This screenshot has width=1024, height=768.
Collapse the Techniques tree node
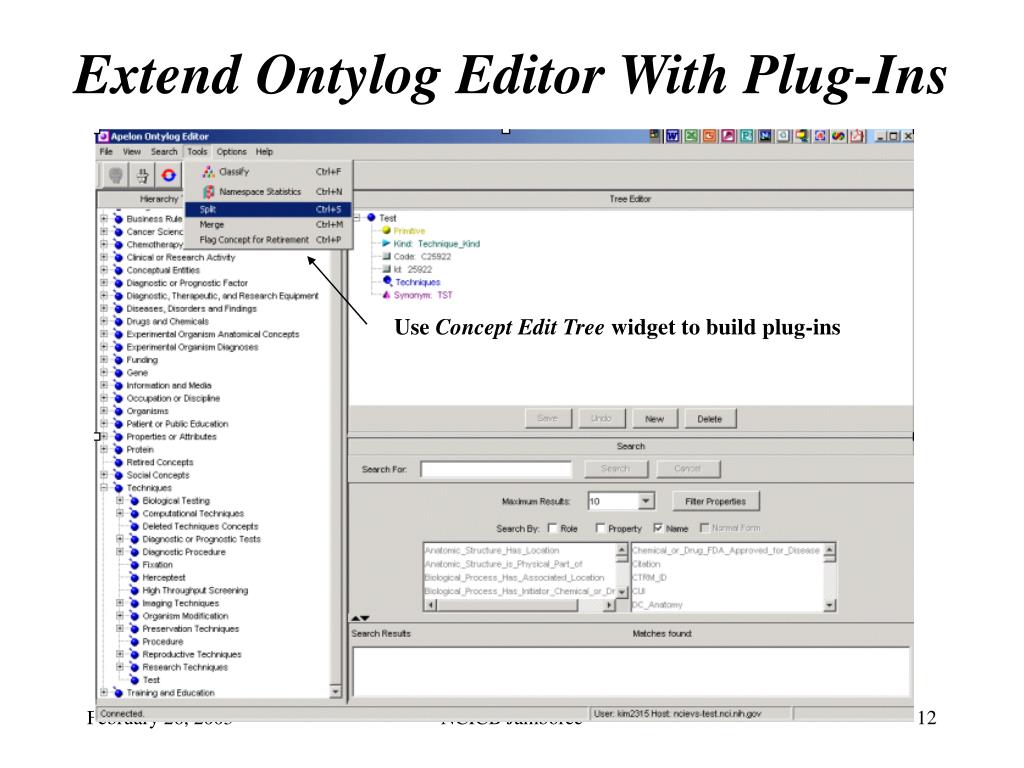click(104, 488)
